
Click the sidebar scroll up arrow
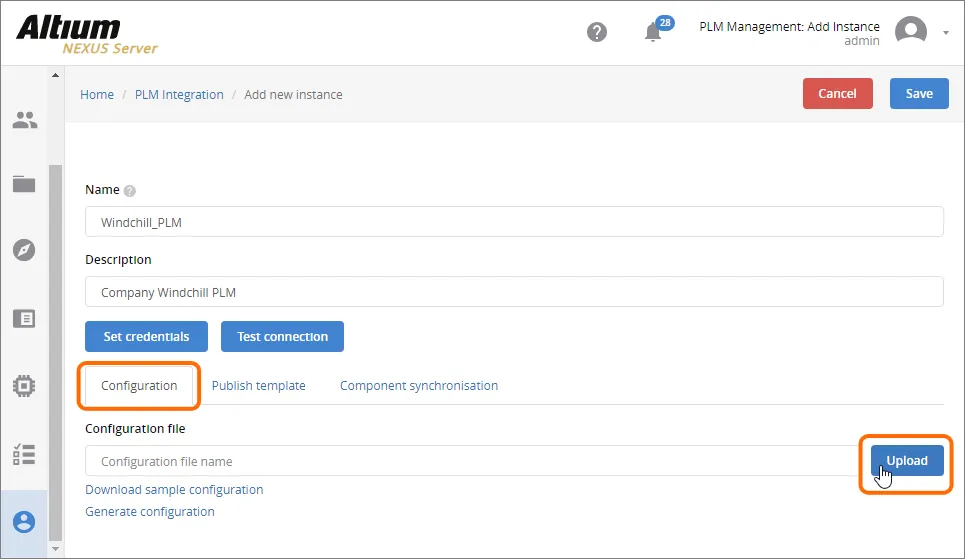coord(55,75)
